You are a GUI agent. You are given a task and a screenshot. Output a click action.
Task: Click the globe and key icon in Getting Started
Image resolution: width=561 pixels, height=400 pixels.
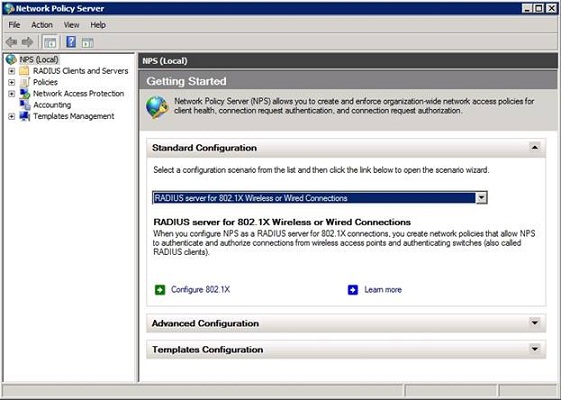(x=157, y=107)
